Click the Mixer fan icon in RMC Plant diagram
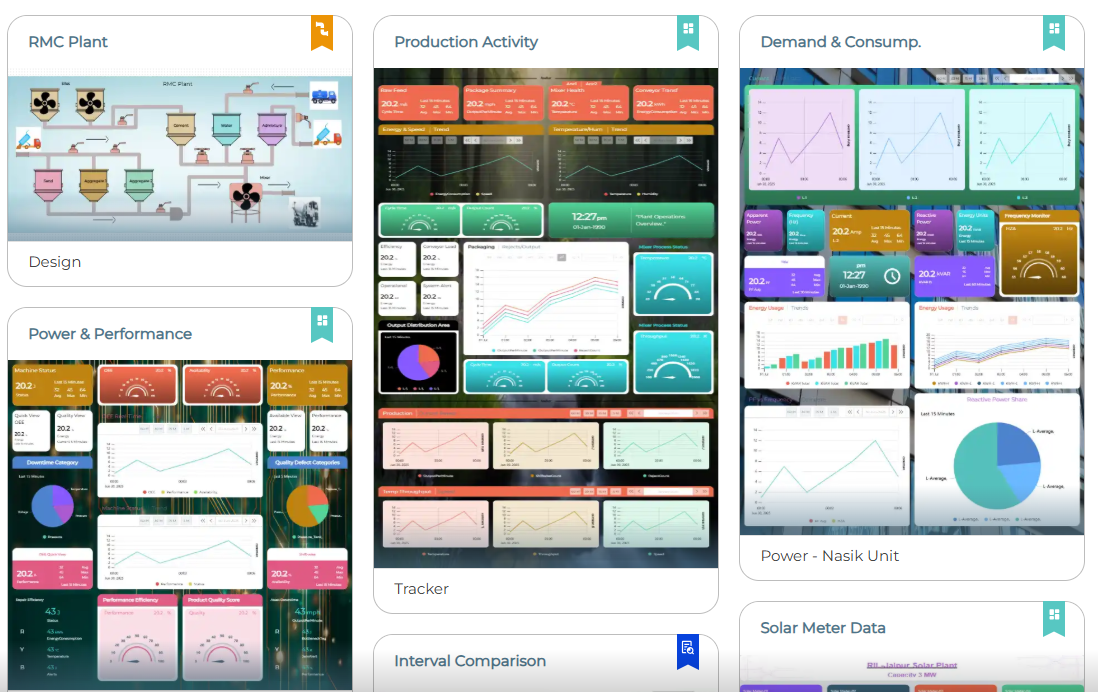Image resolution: width=1098 pixels, height=692 pixels. pos(243,198)
